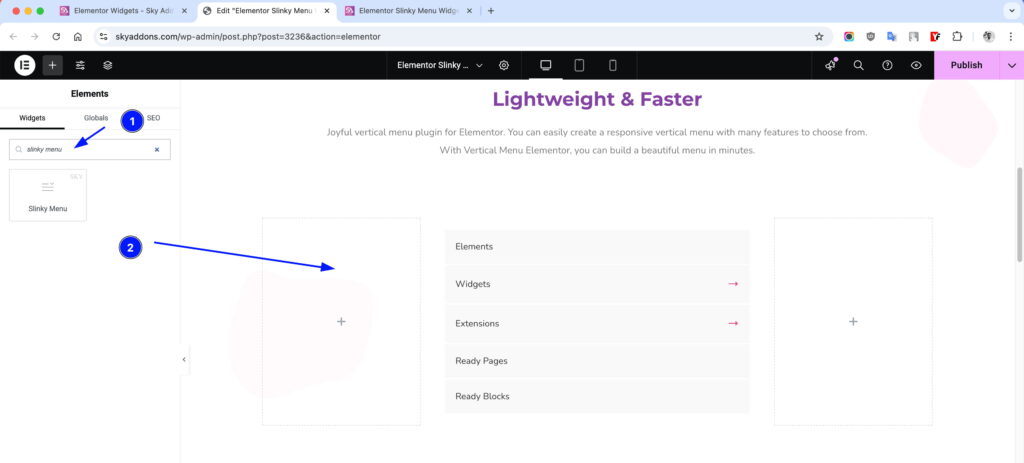The width and height of the screenshot is (1024, 463).
Task: Open the Elementor Slinky document dropdown
Action: click(x=440, y=65)
